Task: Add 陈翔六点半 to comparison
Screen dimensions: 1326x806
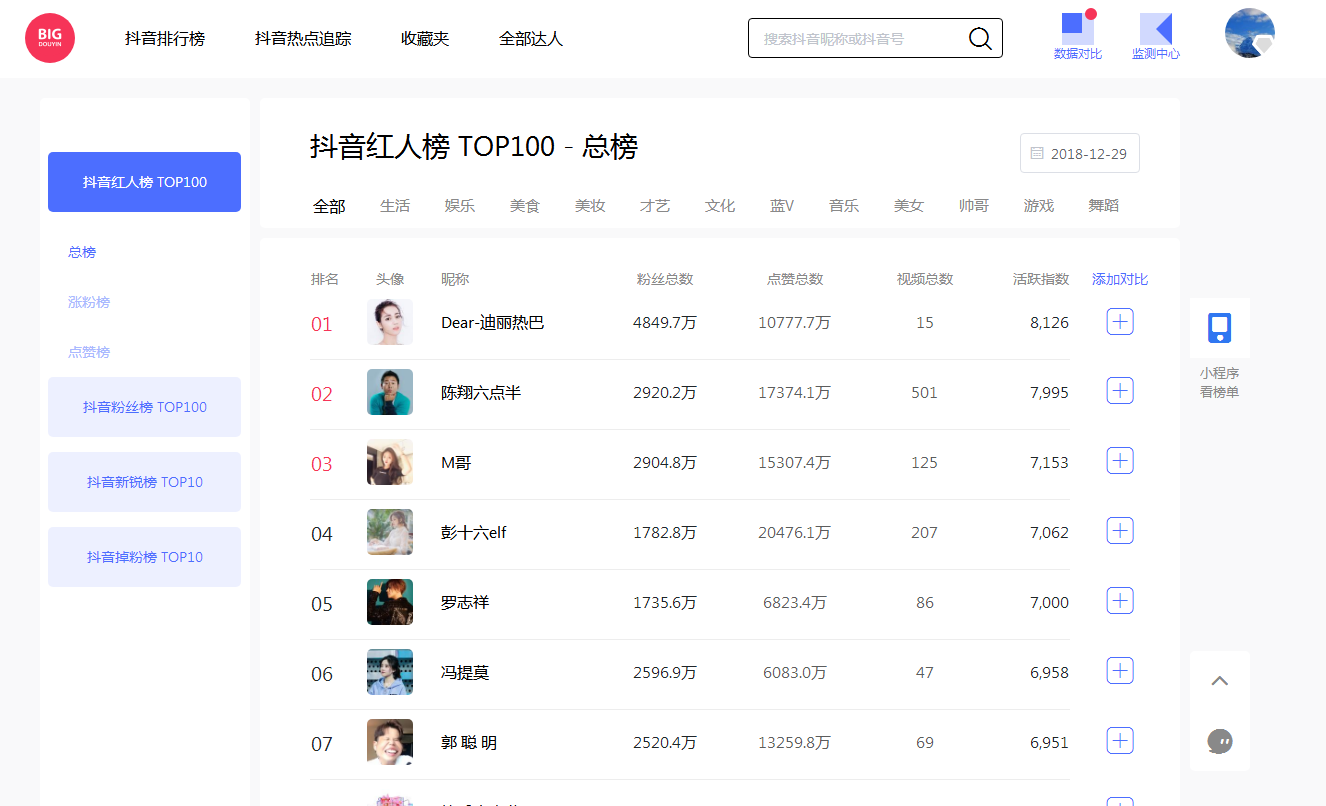Action: 1120,391
